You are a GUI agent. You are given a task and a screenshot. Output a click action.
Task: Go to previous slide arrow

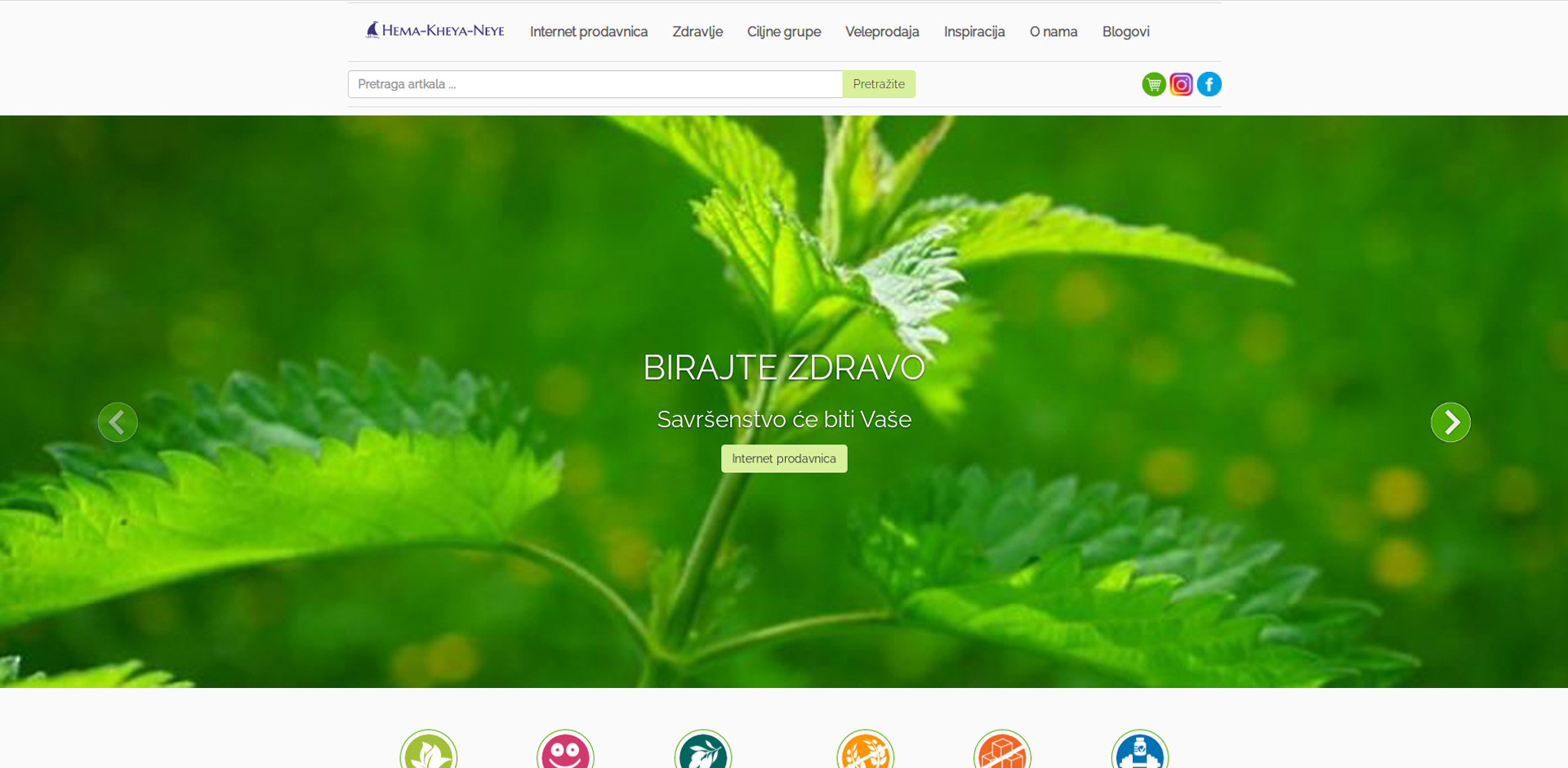118,422
